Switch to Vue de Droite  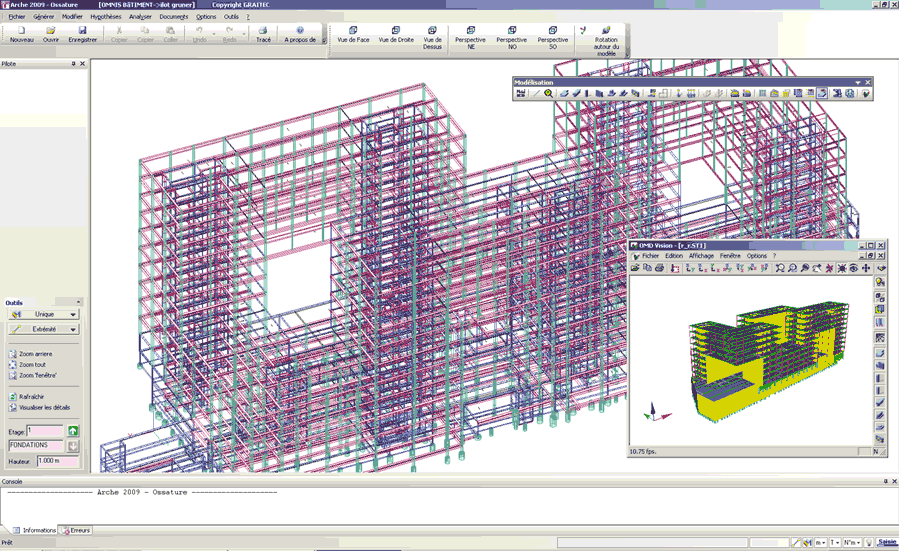396,34
